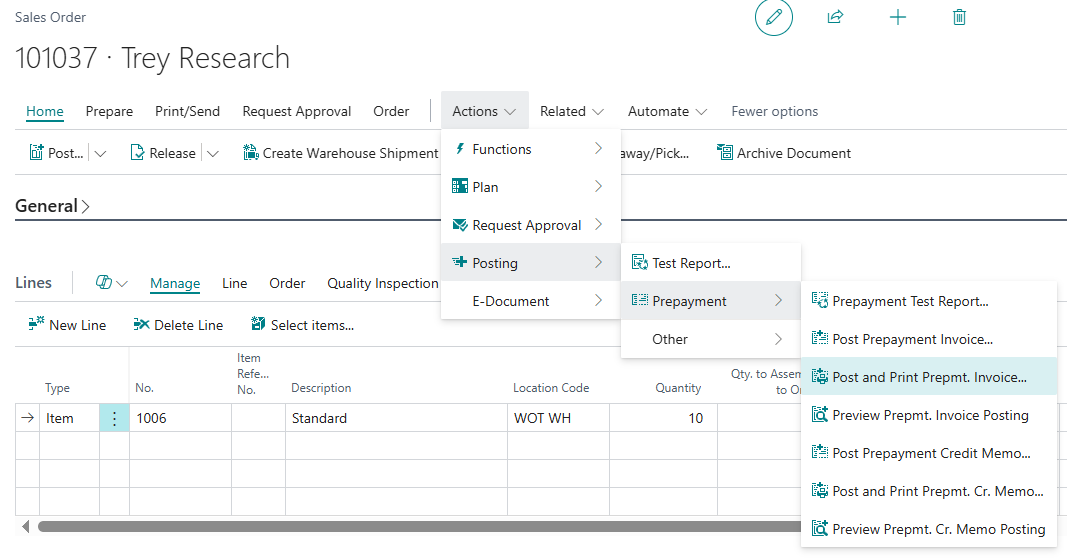Click the Description column header
1067x560 pixels.
321,388
